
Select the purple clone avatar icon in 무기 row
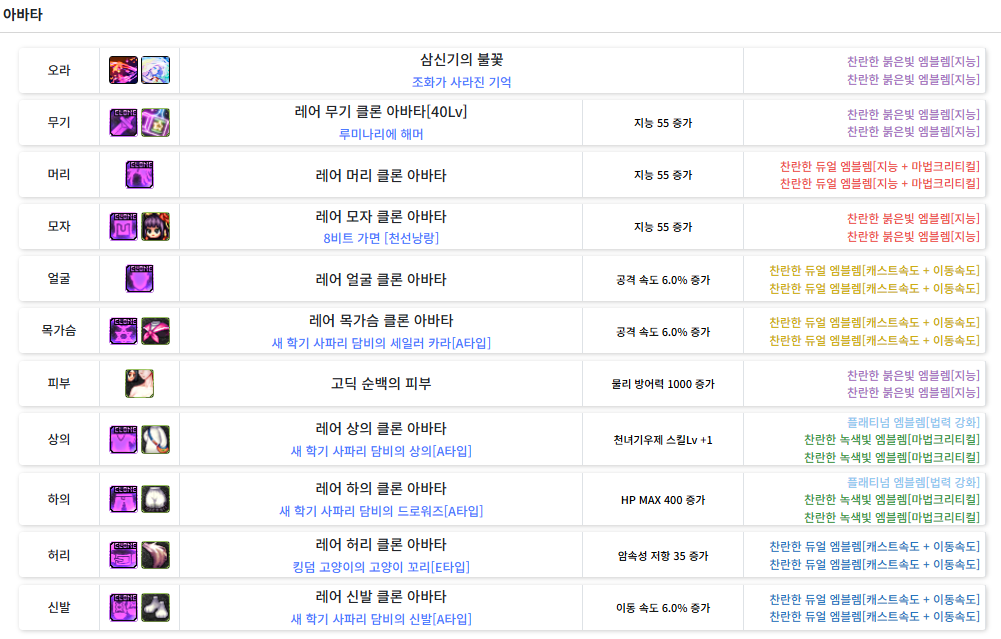[123, 122]
